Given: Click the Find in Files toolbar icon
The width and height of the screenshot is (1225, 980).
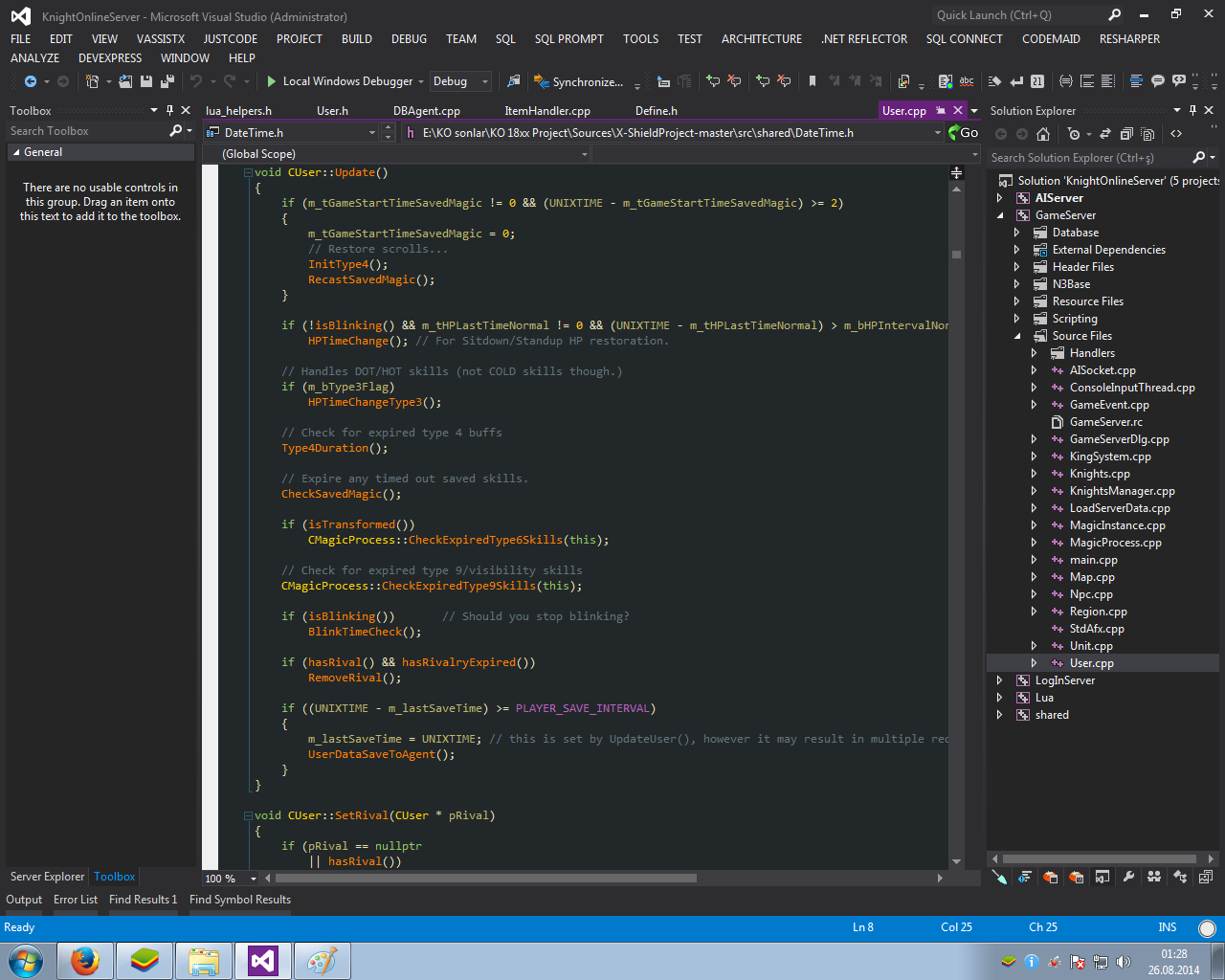Looking at the screenshot, I should [x=514, y=81].
